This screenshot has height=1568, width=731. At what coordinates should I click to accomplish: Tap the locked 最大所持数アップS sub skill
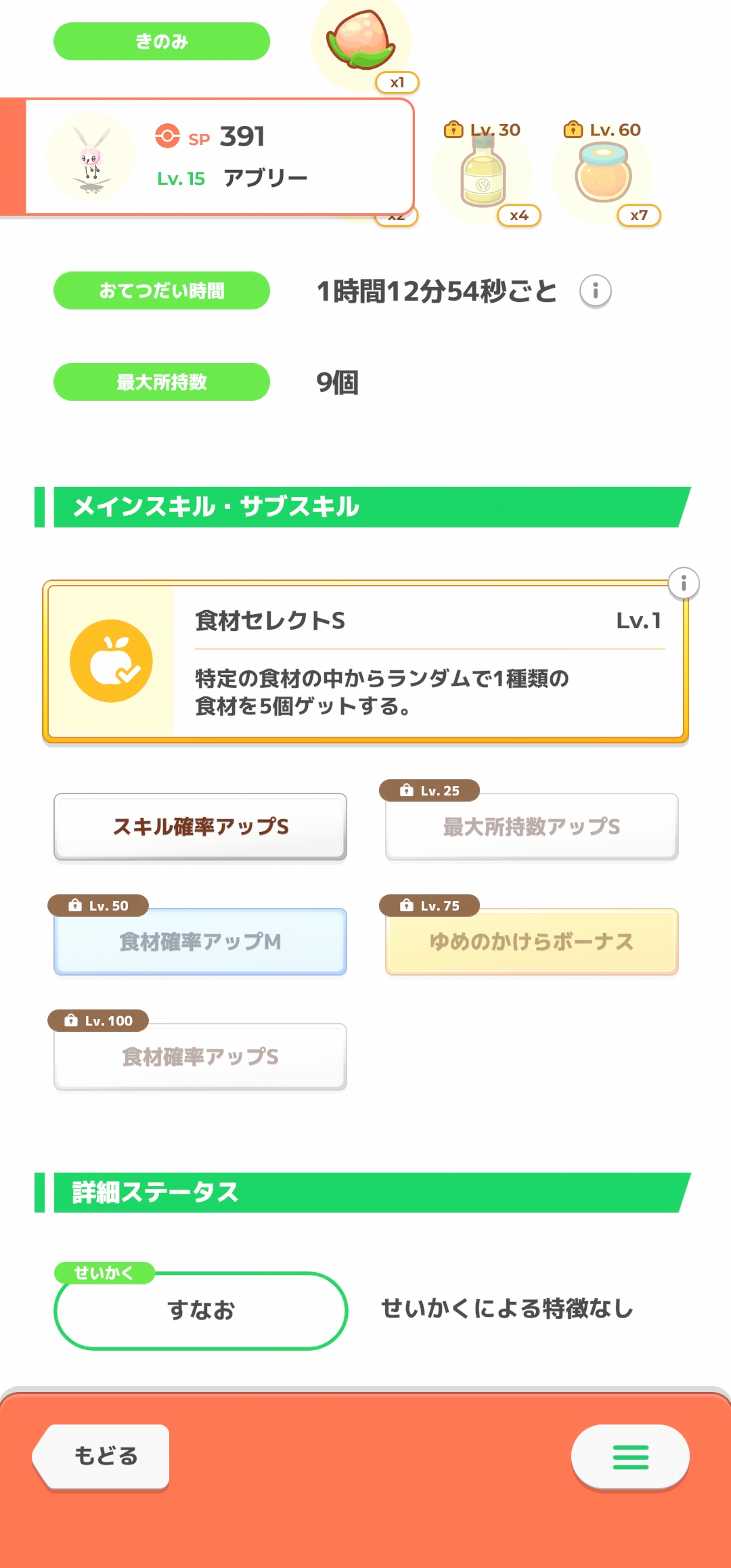point(531,827)
